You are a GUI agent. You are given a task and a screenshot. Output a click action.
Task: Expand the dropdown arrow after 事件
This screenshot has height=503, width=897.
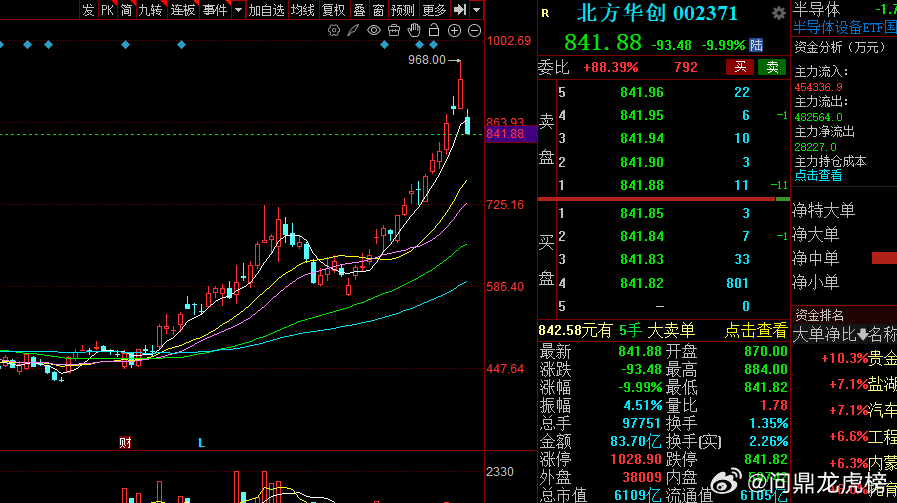click(x=239, y=10)
